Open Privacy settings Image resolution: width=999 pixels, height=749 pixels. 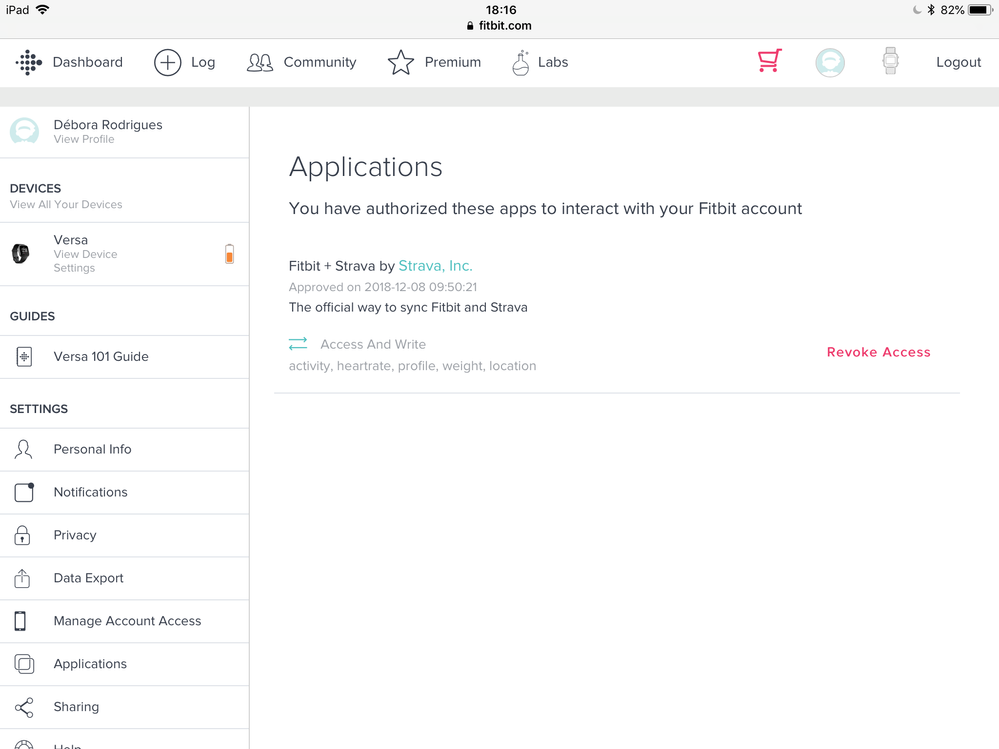click(124, 535)
